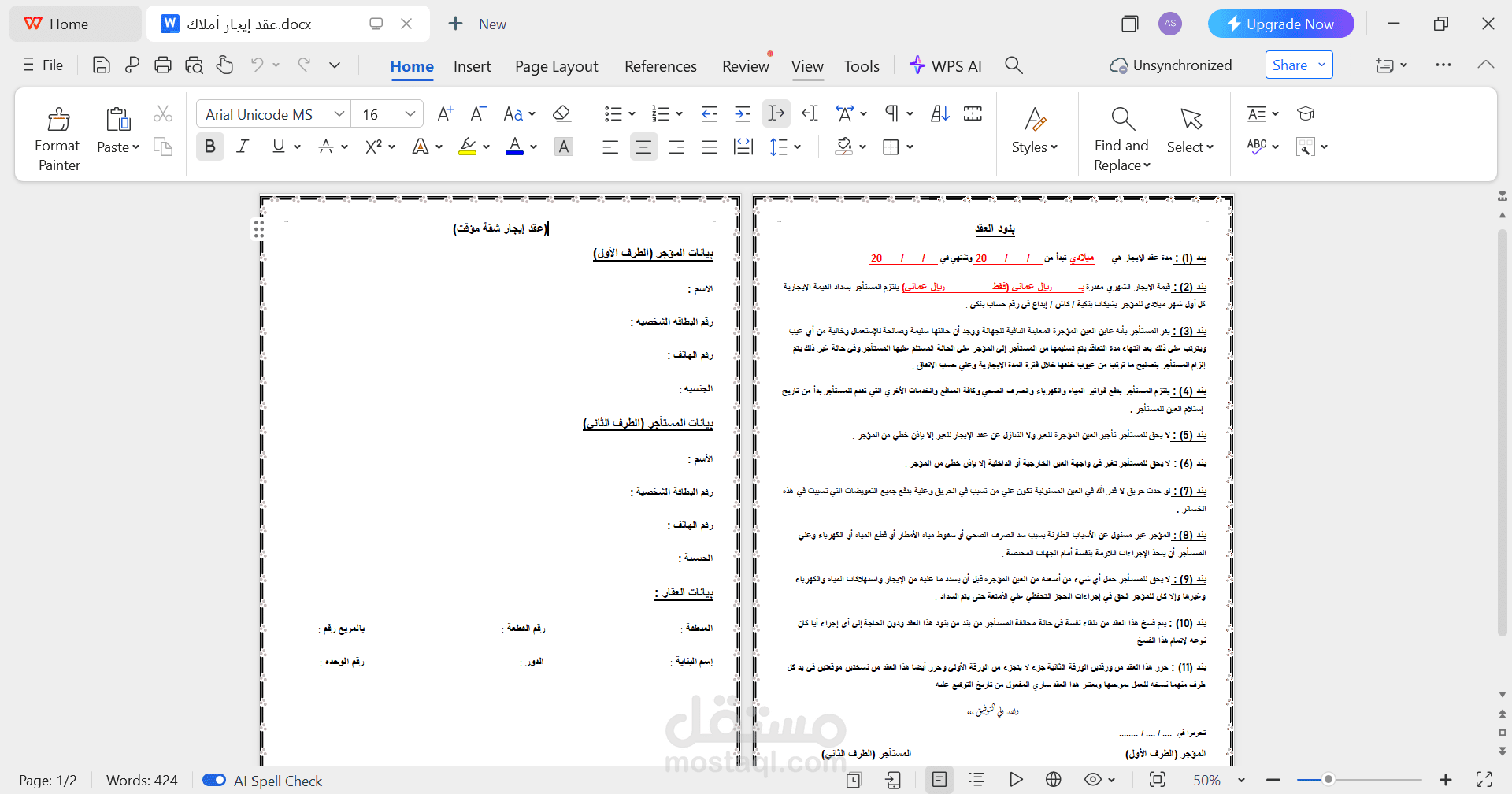The height and width of the screenshot is (794, 1512).
Task: Switch to the Review tab
Action: [746, 66]
